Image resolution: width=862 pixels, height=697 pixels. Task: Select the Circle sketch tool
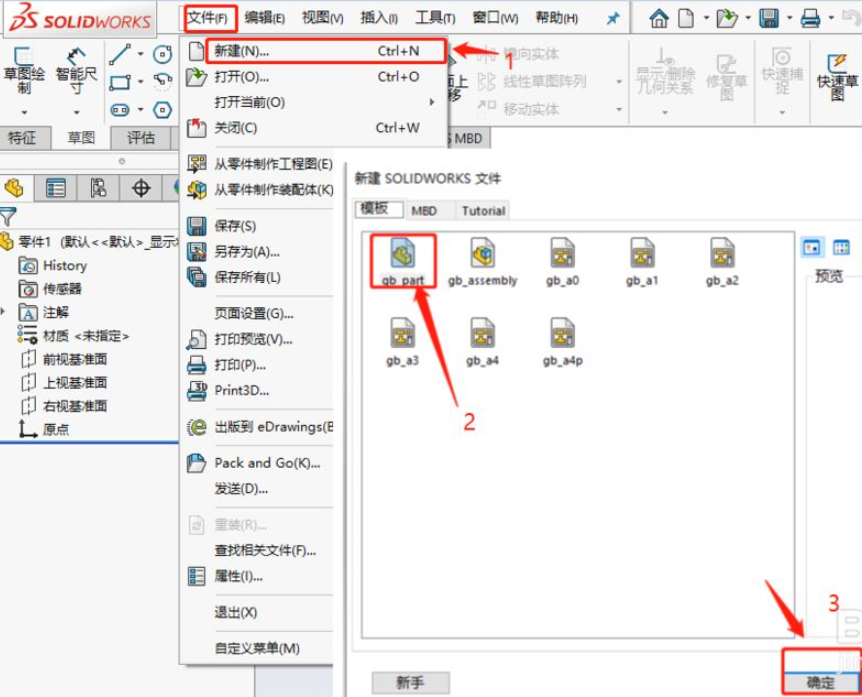[x=162, y=54]
